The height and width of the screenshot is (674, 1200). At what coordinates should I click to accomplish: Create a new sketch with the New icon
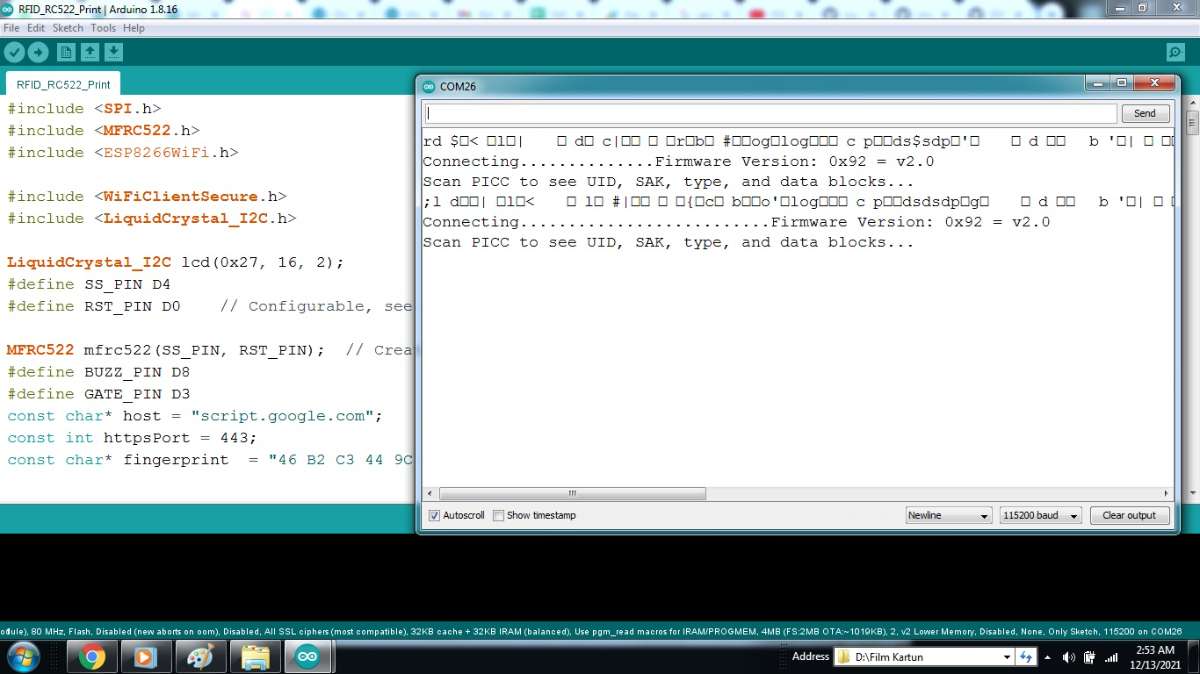[x=66, y=52]
